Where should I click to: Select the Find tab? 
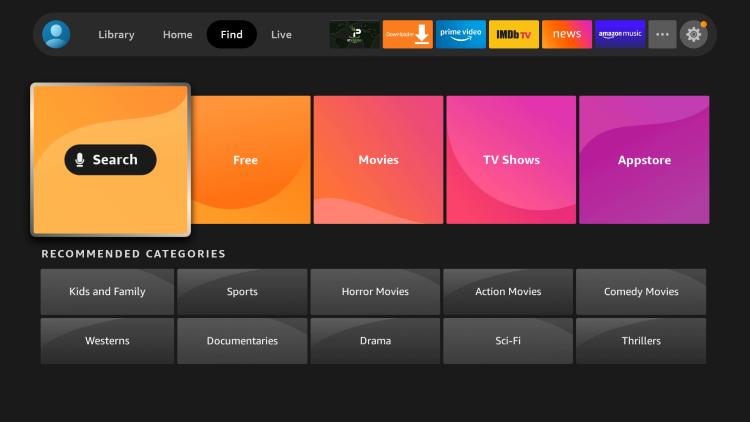[232, 34]
